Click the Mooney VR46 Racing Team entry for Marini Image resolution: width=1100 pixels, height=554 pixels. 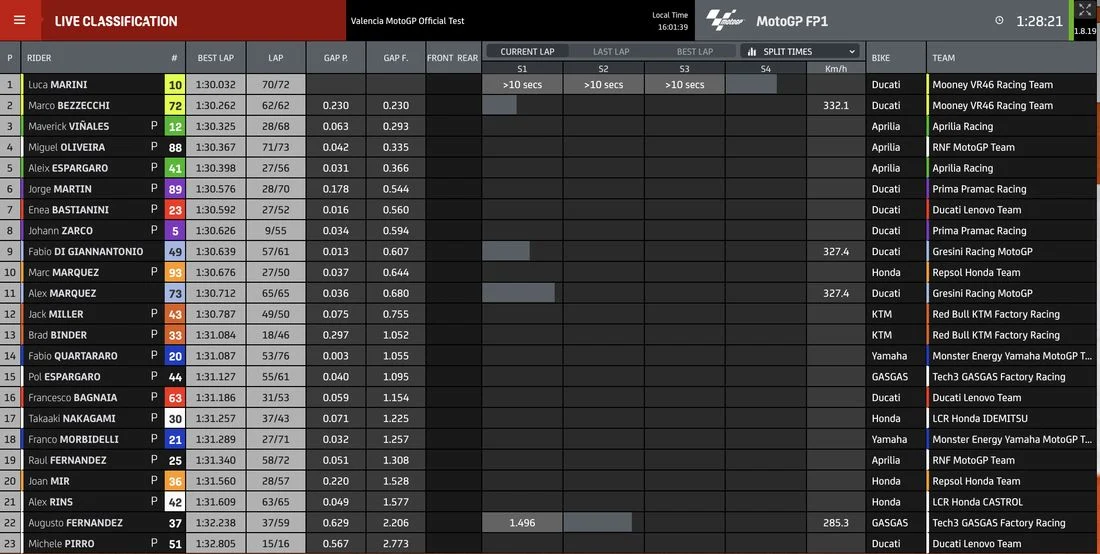(x=993, y=85)
